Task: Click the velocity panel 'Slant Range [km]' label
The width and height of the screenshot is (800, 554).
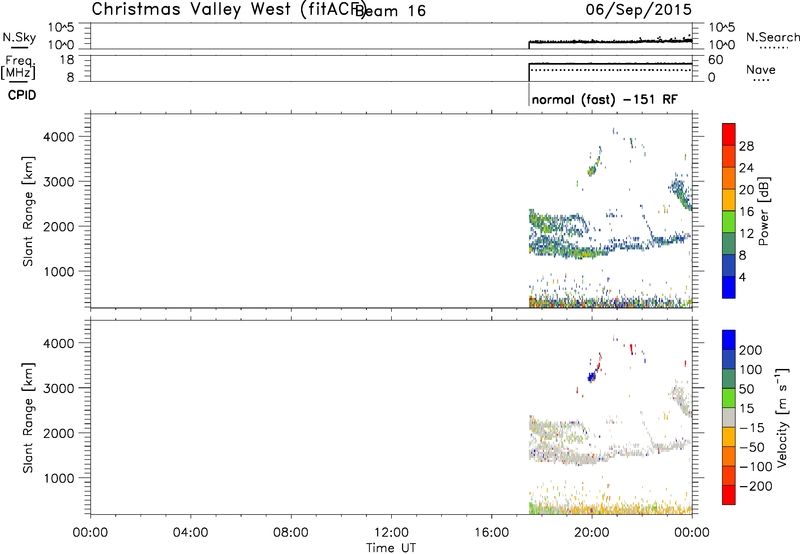Action: pos(28,417)
